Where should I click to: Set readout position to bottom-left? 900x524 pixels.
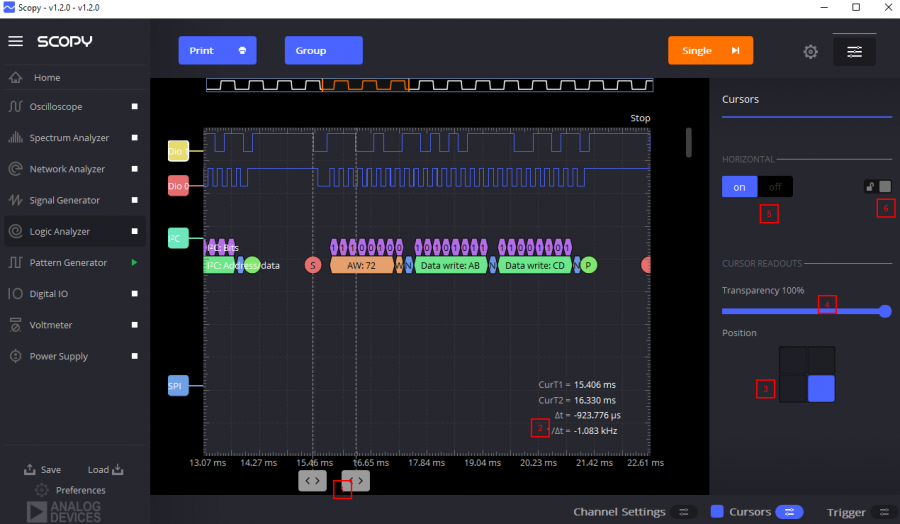[793, 389]
